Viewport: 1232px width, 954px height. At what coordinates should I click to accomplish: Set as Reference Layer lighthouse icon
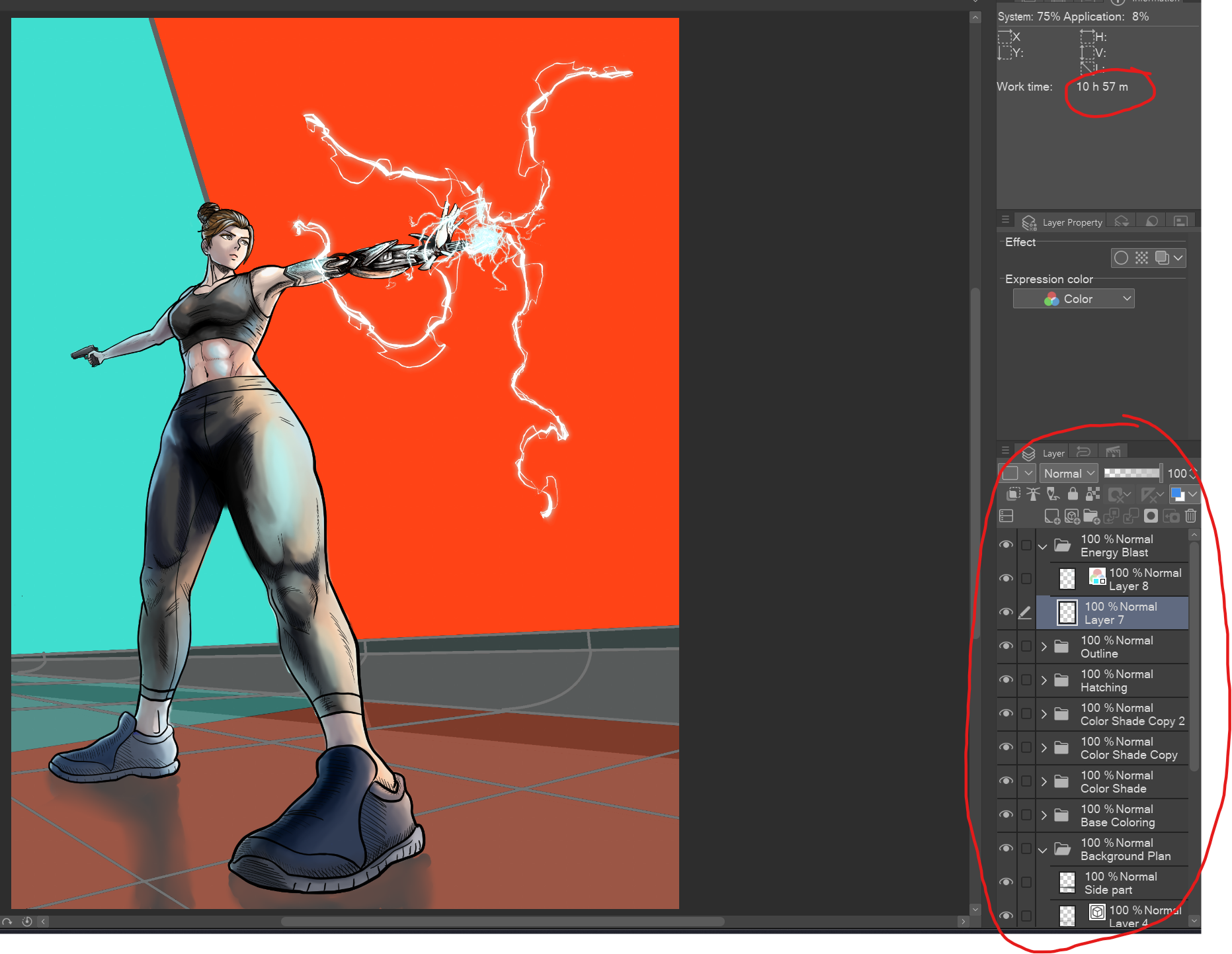click(1033, 494)
